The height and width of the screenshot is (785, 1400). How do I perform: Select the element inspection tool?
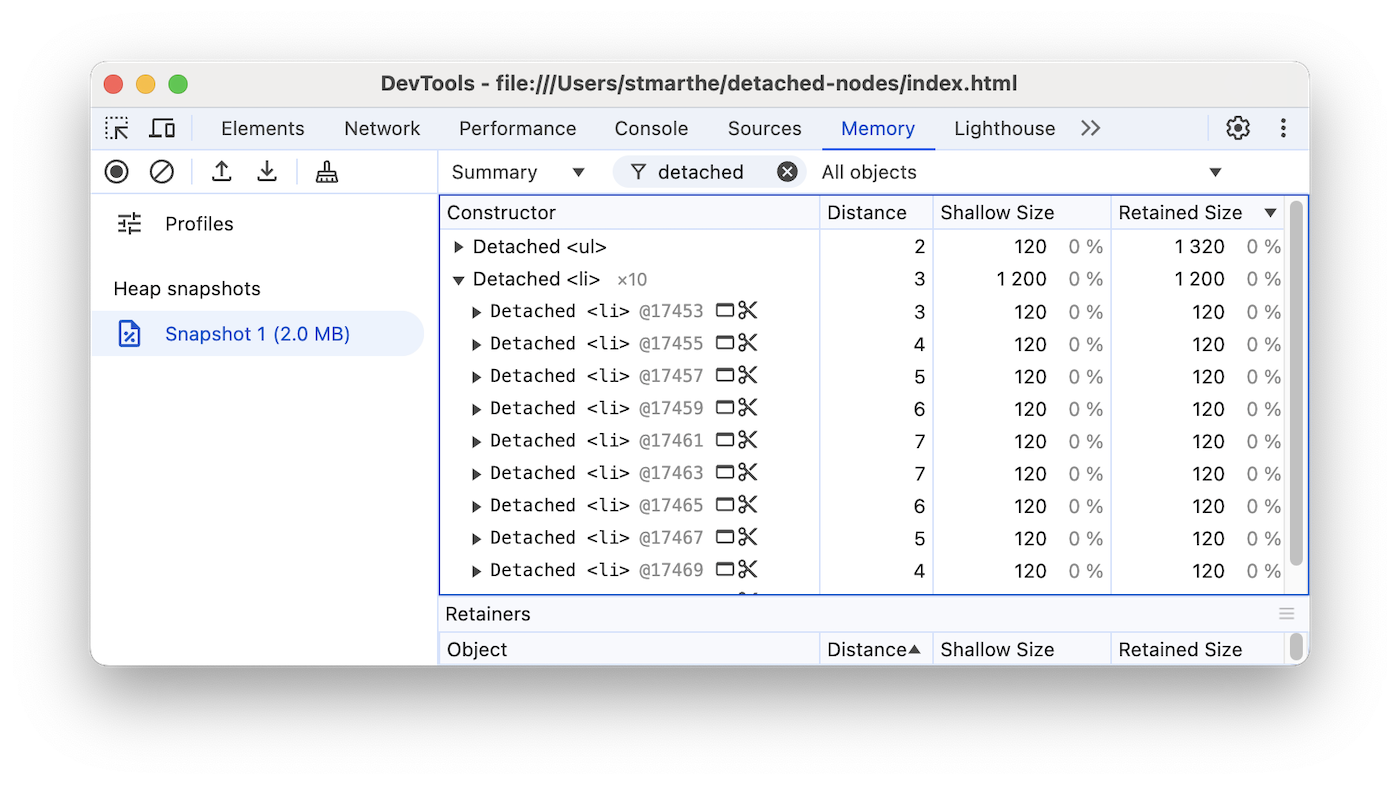coord(116,128)
